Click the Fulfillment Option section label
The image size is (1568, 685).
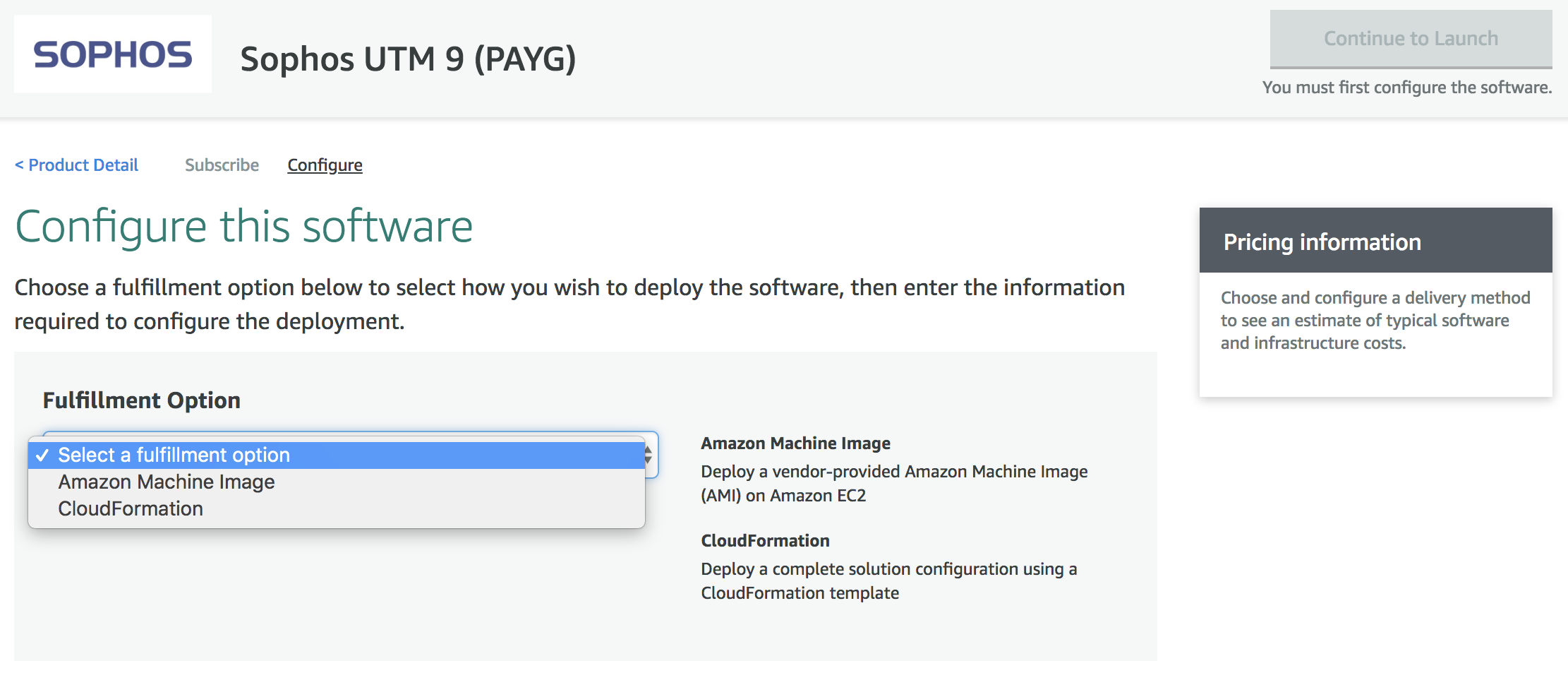click(x=141, y=400)
